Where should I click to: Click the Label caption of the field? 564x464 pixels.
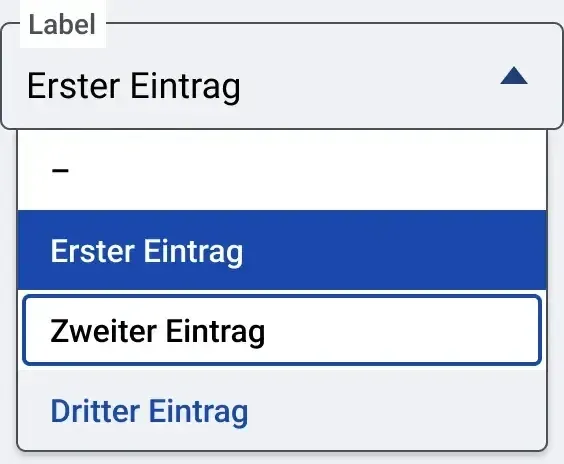[x=62, y=25]
